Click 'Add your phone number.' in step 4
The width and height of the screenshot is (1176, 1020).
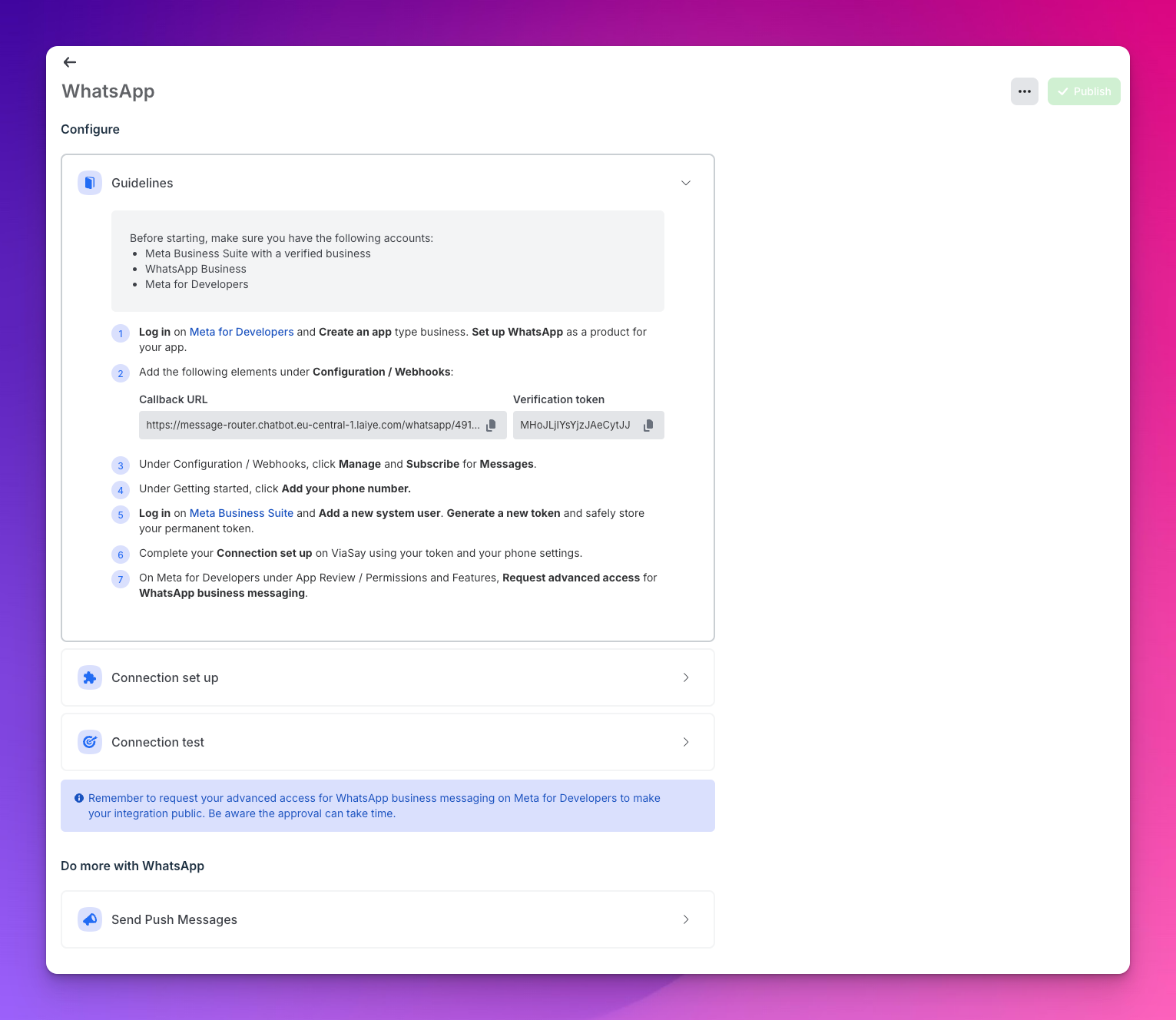pos(346,488)
